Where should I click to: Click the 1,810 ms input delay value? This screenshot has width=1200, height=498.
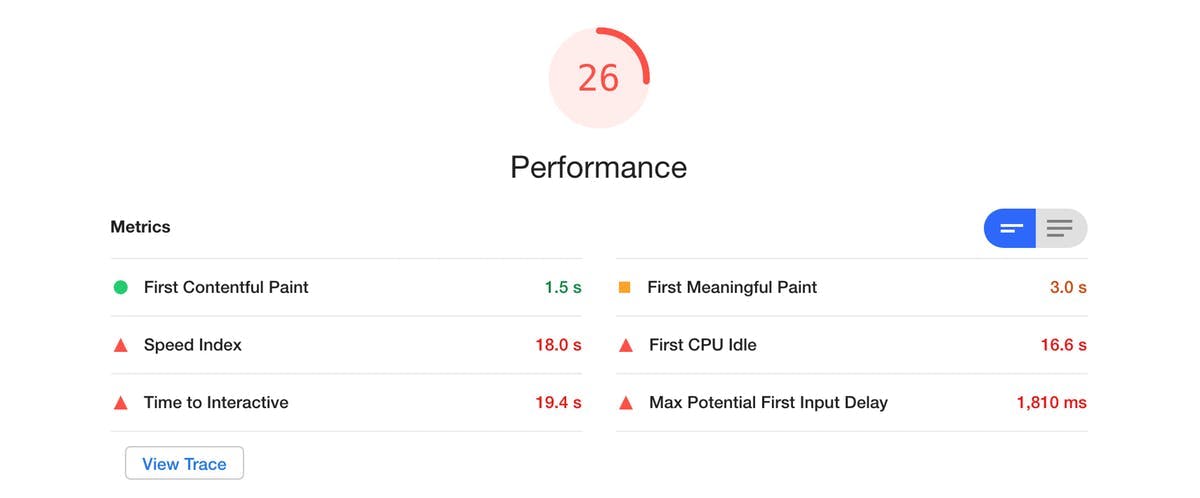point(1051,403)
